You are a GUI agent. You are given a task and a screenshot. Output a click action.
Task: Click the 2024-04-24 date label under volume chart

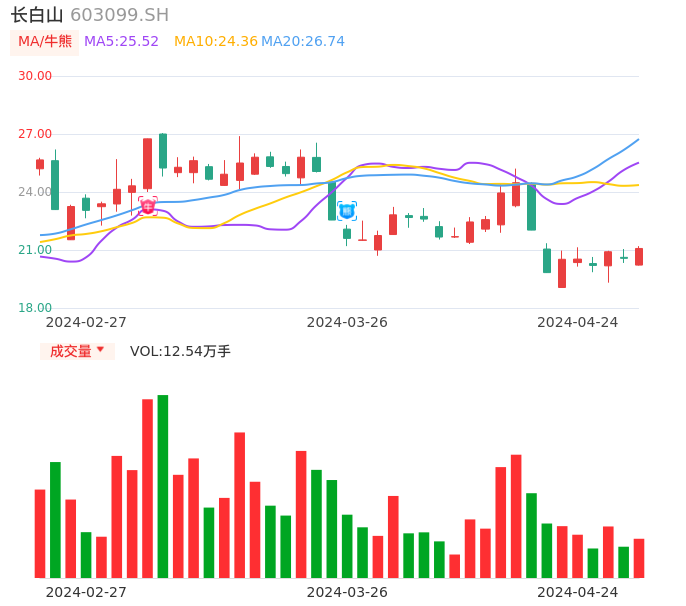pyautogui.click(x=578, y=592)
